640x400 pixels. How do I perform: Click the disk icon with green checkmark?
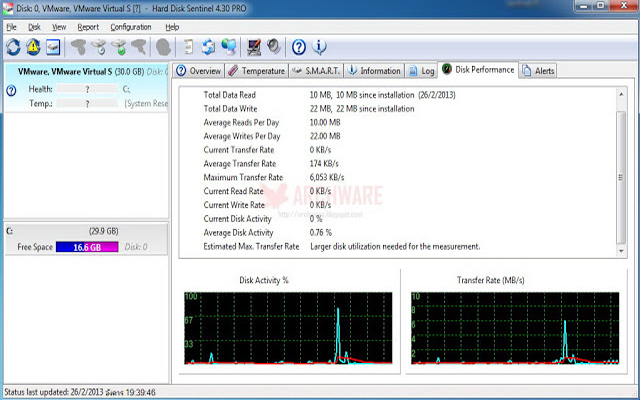click(119, 47)
